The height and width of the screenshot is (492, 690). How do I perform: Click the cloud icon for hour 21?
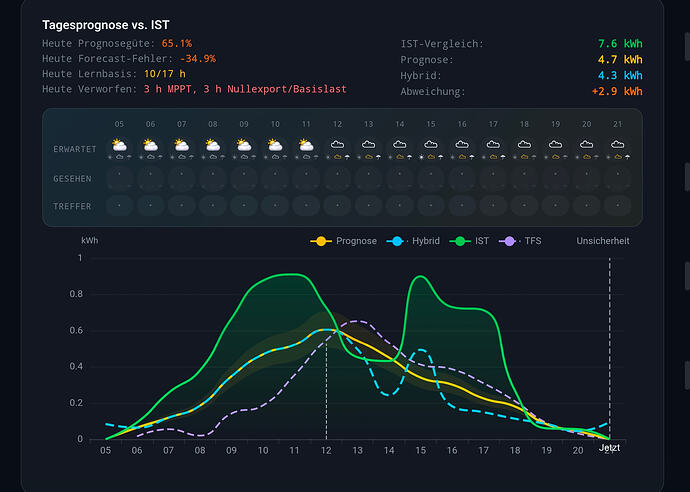(618, 144)
